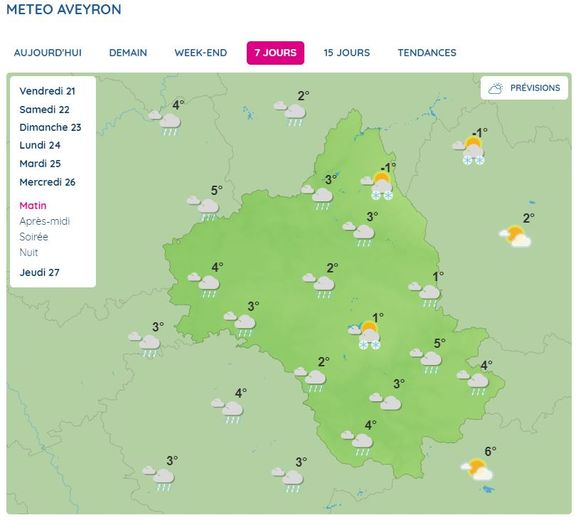Select the Soirée time period
This screenshot has height=520, width=576.
pos(33,237)
